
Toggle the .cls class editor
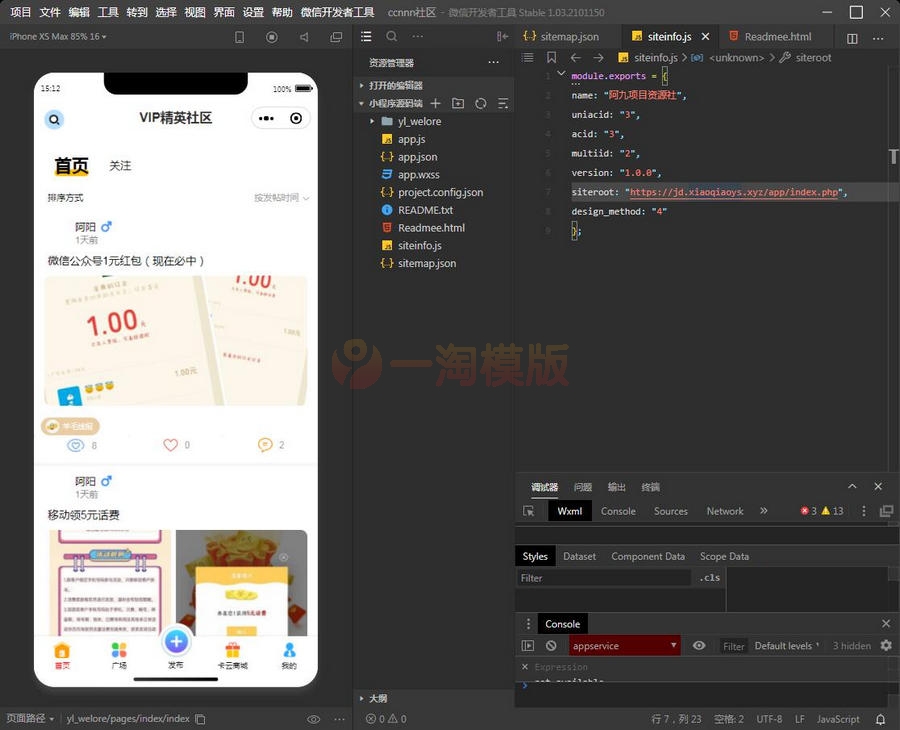709,578
